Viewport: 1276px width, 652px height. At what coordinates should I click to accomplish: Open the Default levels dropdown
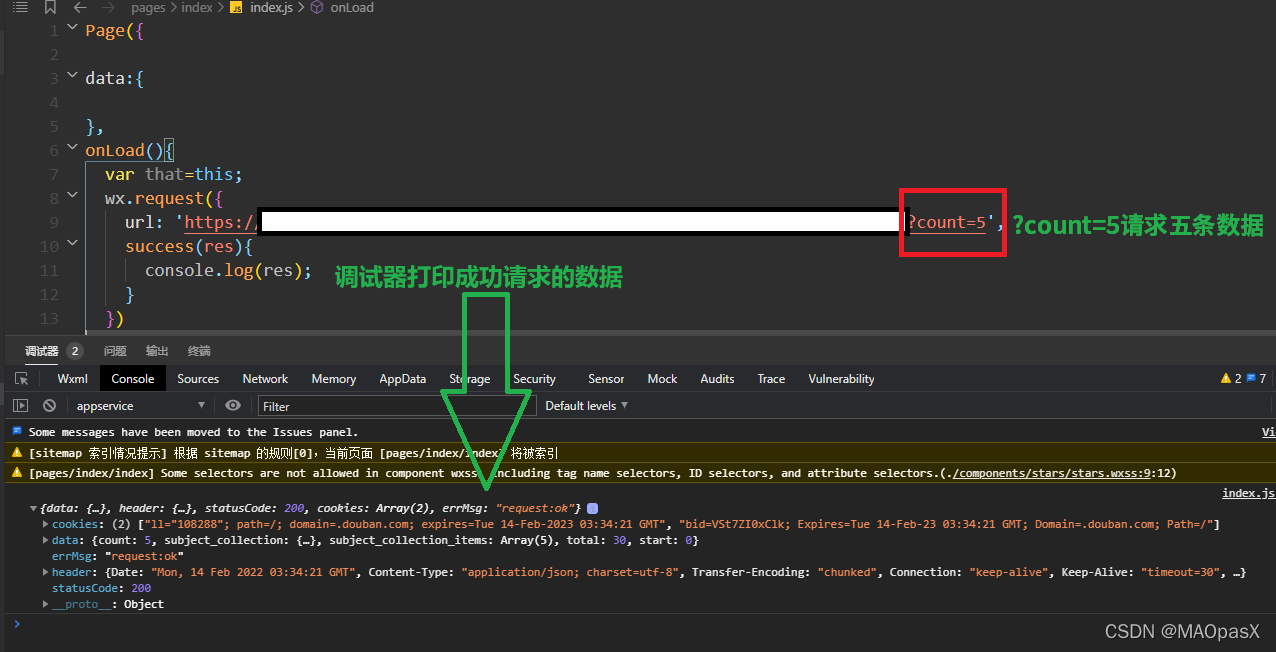[587, 406]
